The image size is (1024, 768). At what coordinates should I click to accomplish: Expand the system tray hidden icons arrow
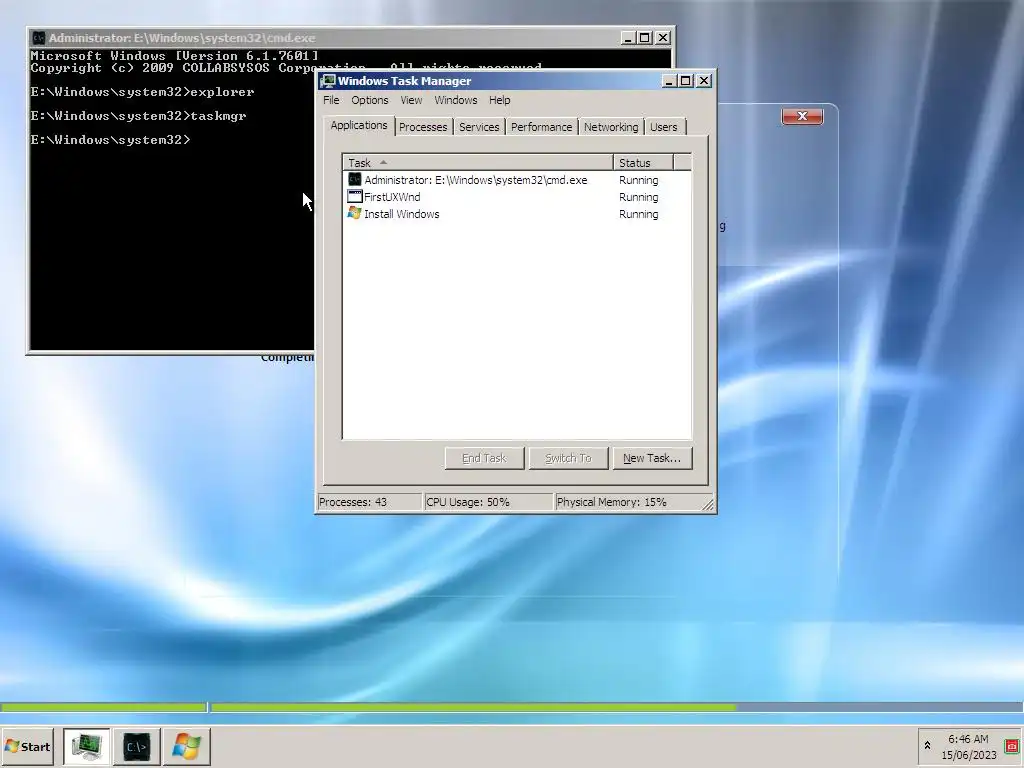927,745
